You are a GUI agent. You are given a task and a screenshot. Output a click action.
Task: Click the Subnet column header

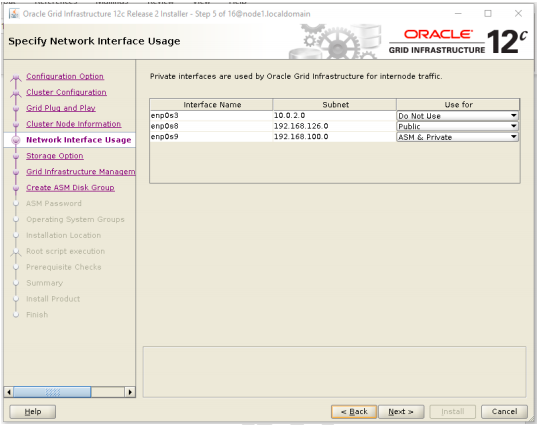pos(335,105)
